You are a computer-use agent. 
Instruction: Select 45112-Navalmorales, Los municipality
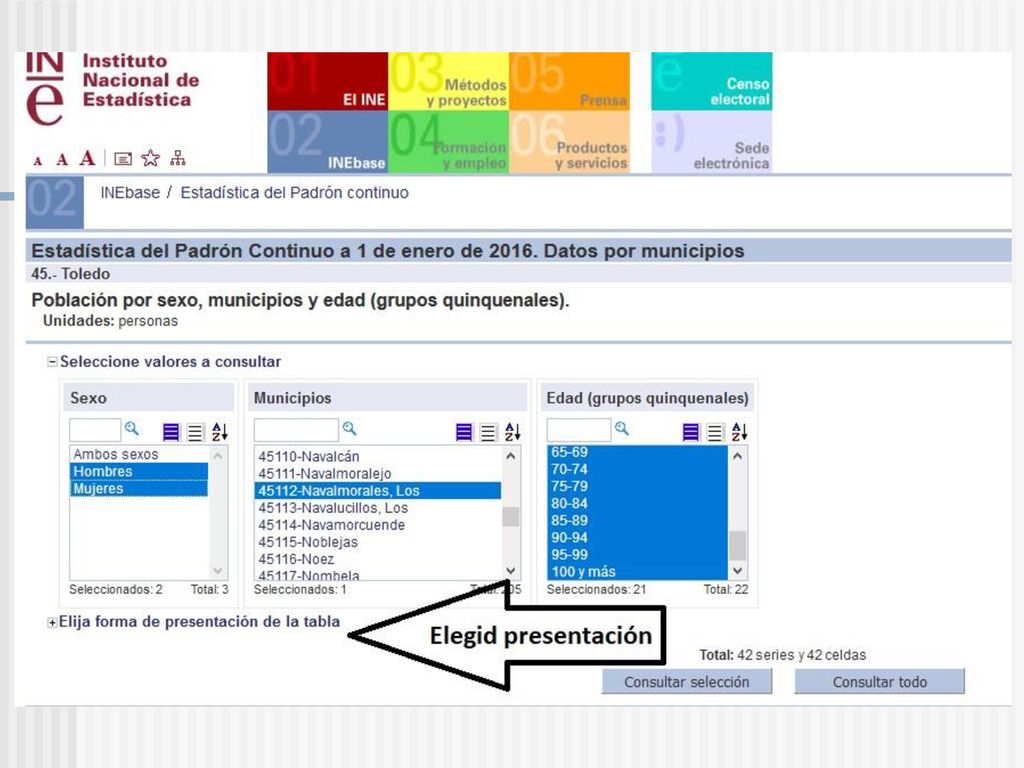click(x=377, y=490)
